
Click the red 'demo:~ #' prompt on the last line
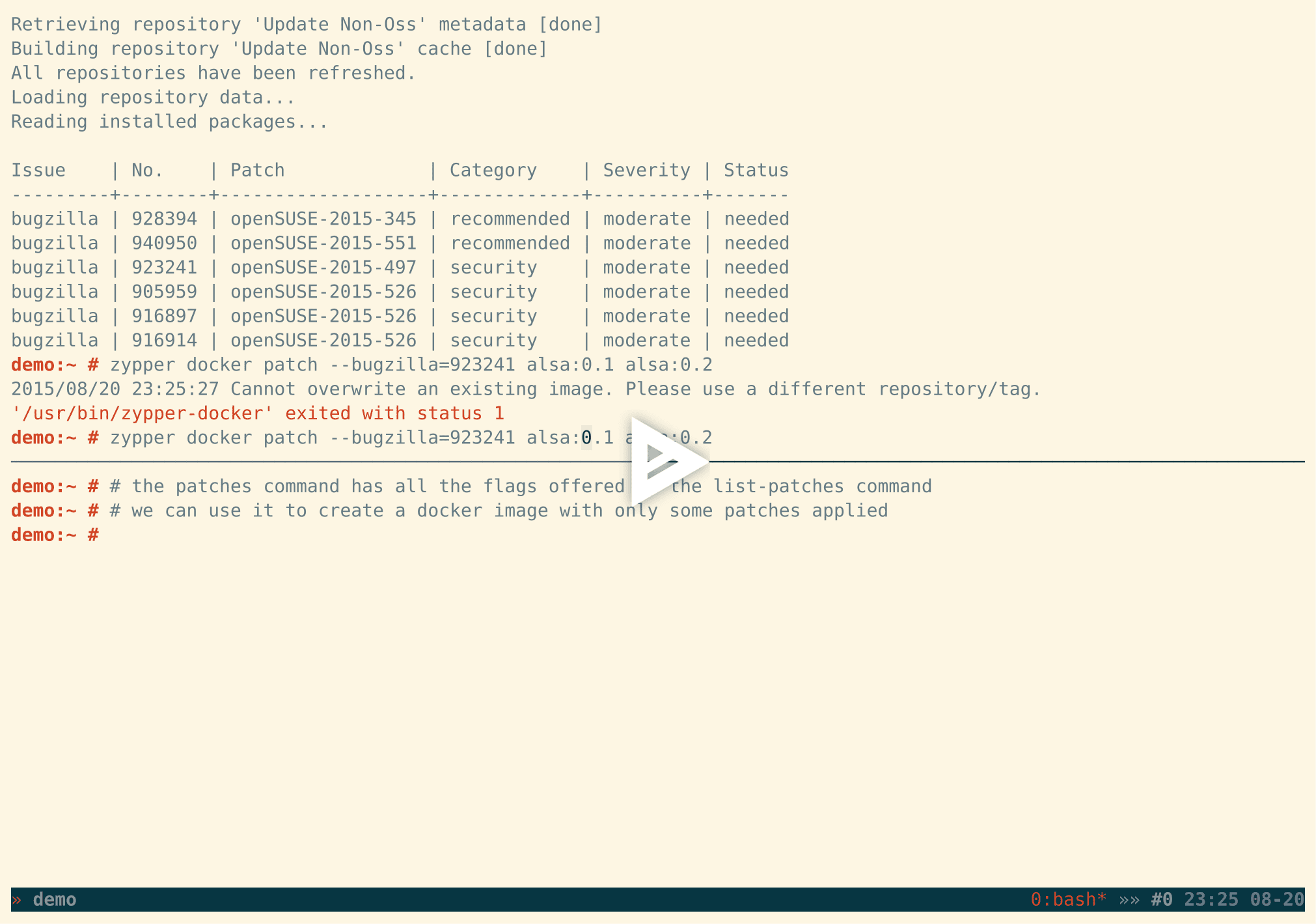54,534
